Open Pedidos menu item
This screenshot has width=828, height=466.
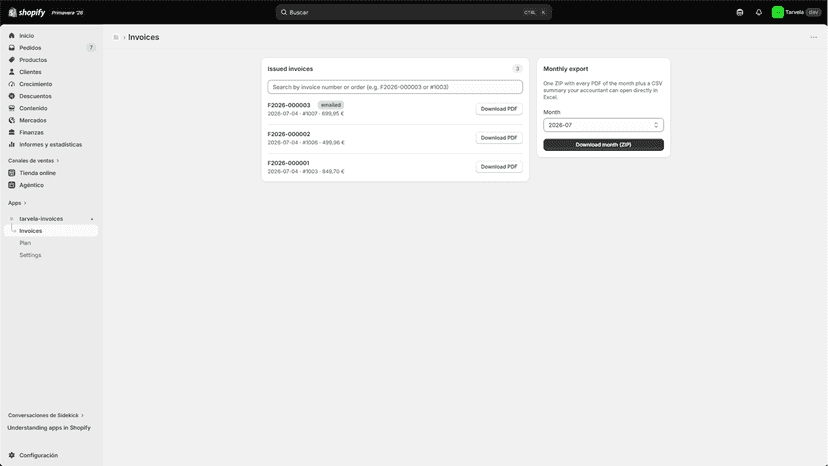(30, 48)
